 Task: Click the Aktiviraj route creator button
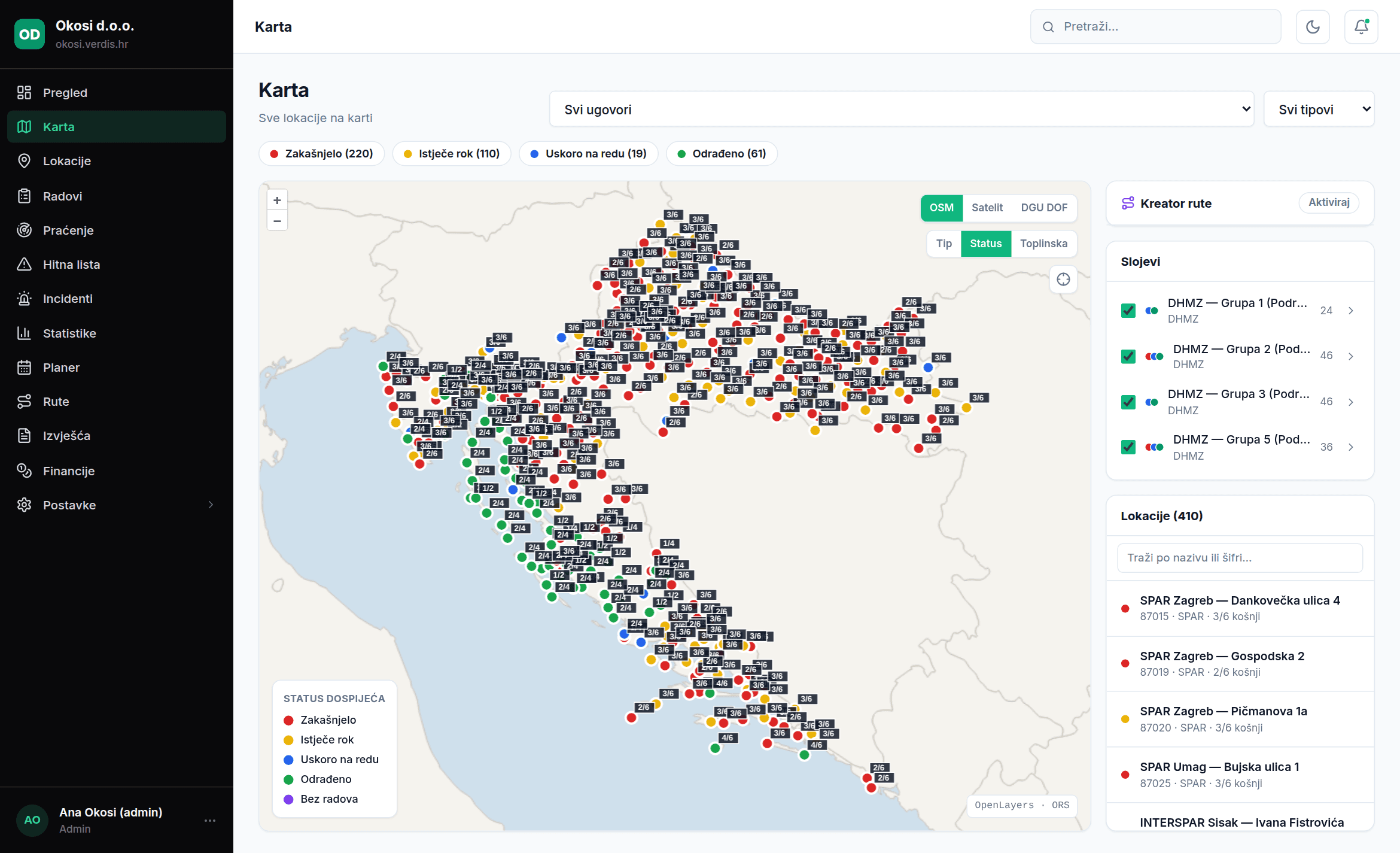1329,202
